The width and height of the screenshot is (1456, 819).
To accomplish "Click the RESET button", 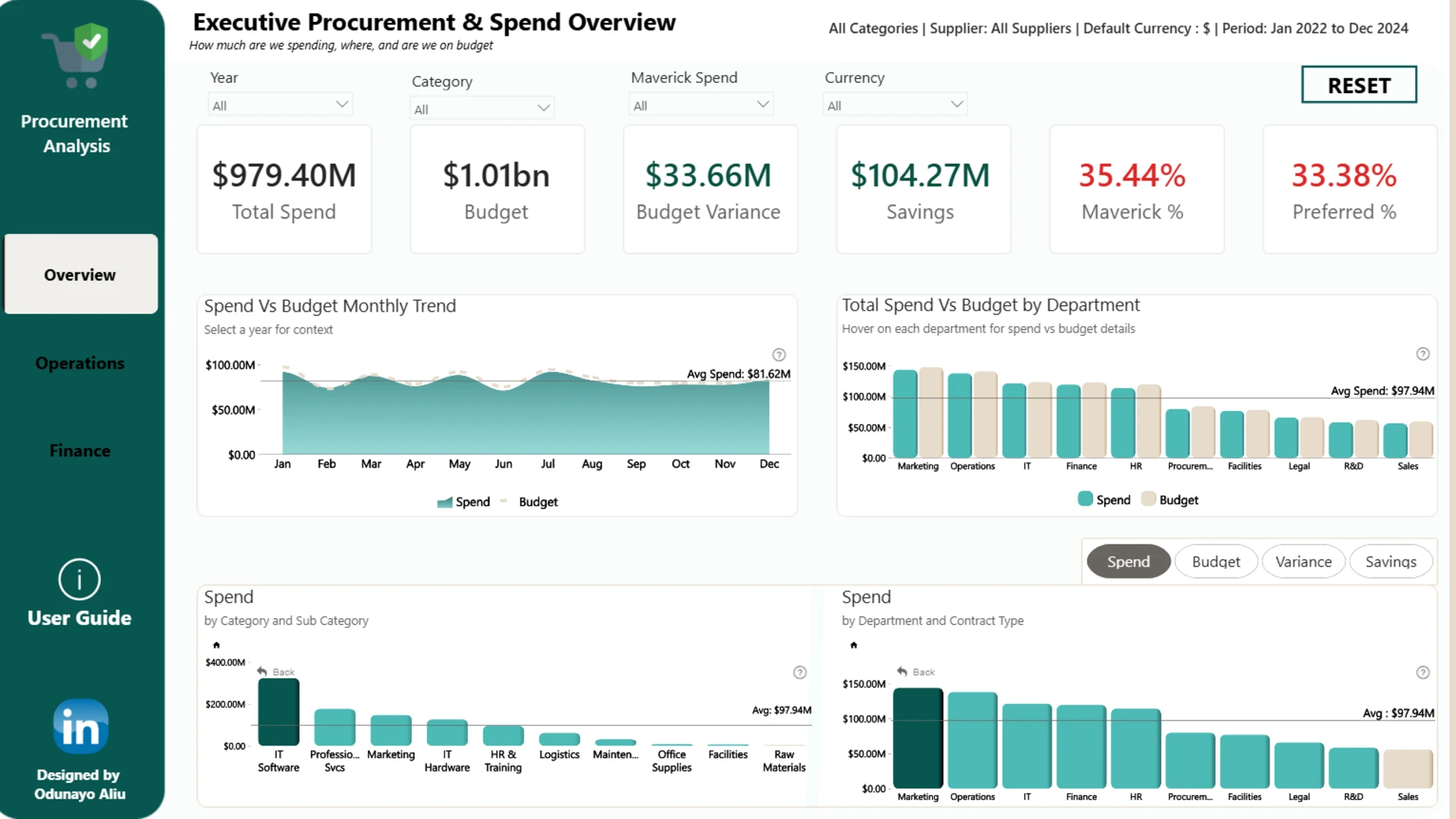I will [x=1359, y=85].
